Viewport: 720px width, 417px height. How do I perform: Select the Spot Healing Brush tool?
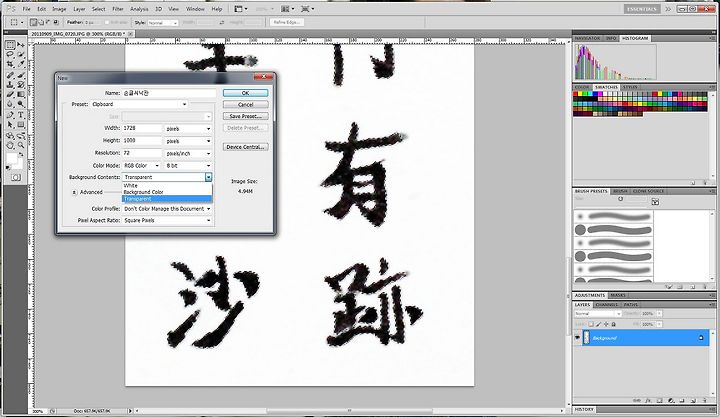pyautogui.click(x=10, y=75)
